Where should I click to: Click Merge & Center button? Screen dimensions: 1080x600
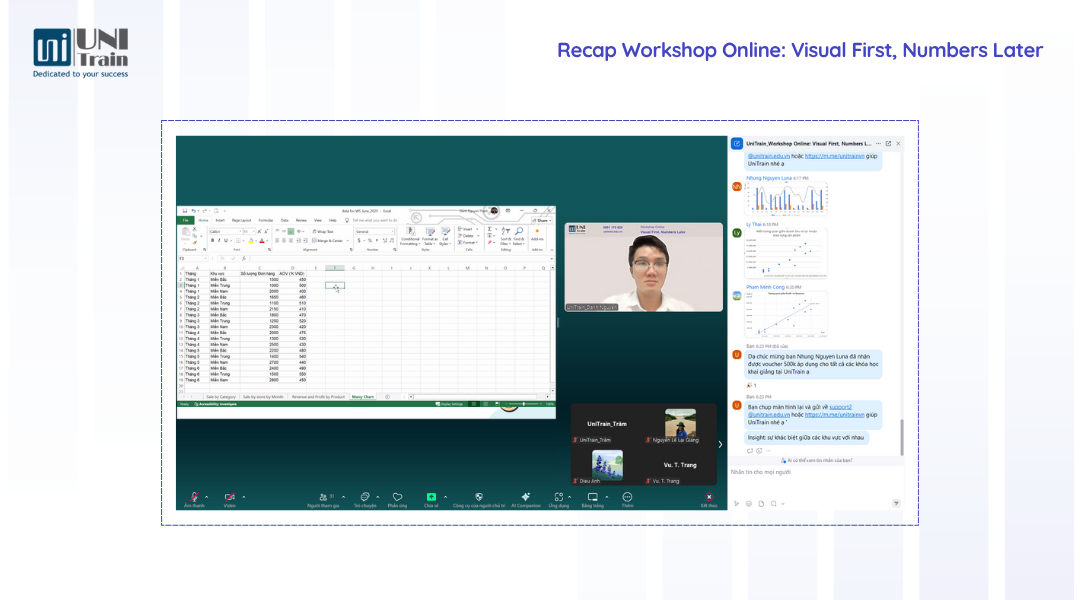click(x=329, y=240)
